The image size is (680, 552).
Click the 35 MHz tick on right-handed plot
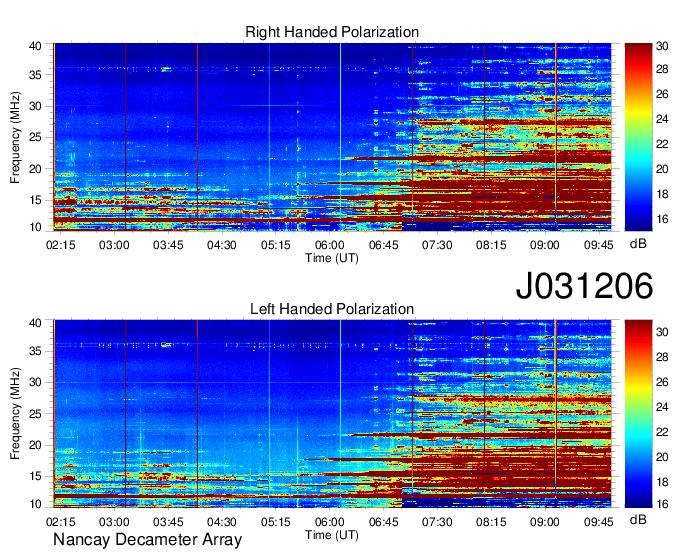(x=35, y=75)
